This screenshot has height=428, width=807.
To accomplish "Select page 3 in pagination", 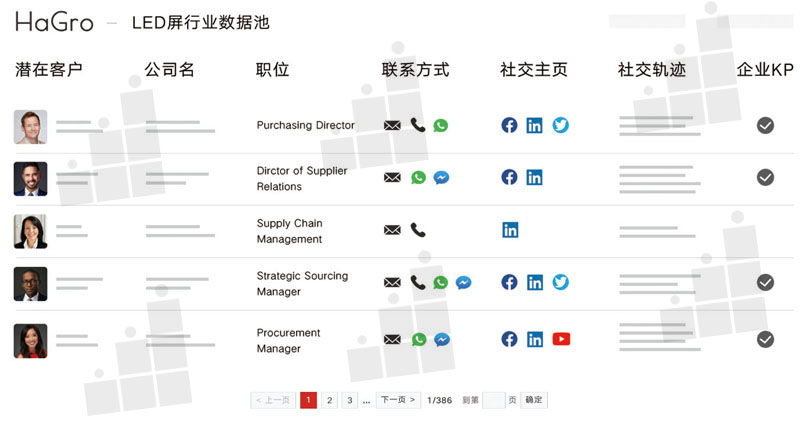I will [349, 400].
